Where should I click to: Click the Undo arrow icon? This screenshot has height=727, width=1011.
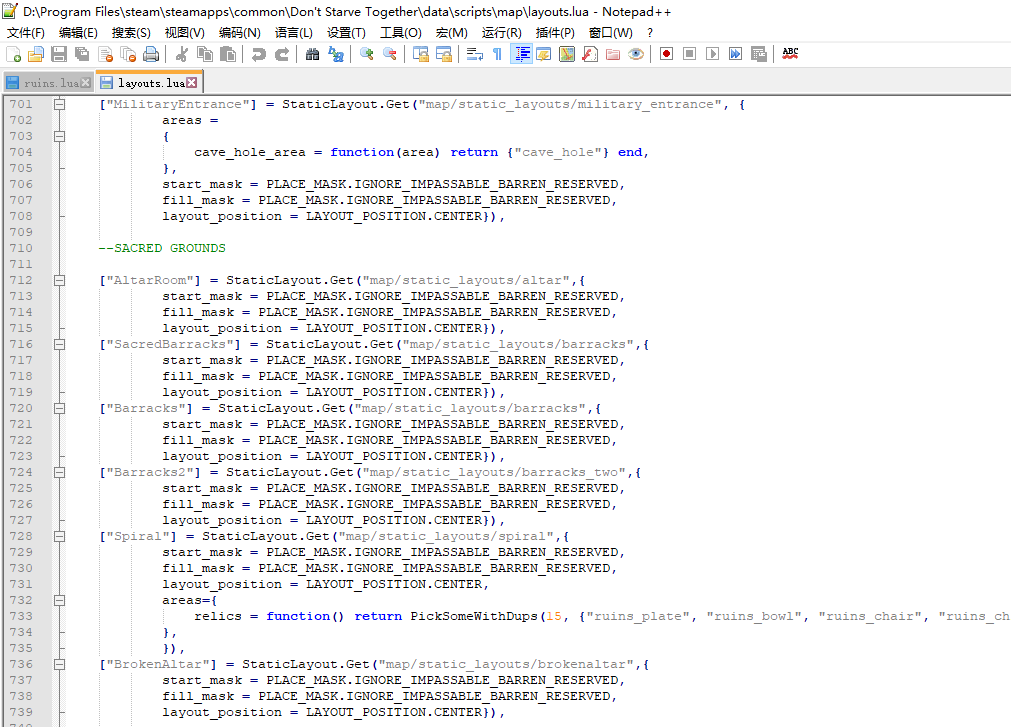[x=259, y=54]
